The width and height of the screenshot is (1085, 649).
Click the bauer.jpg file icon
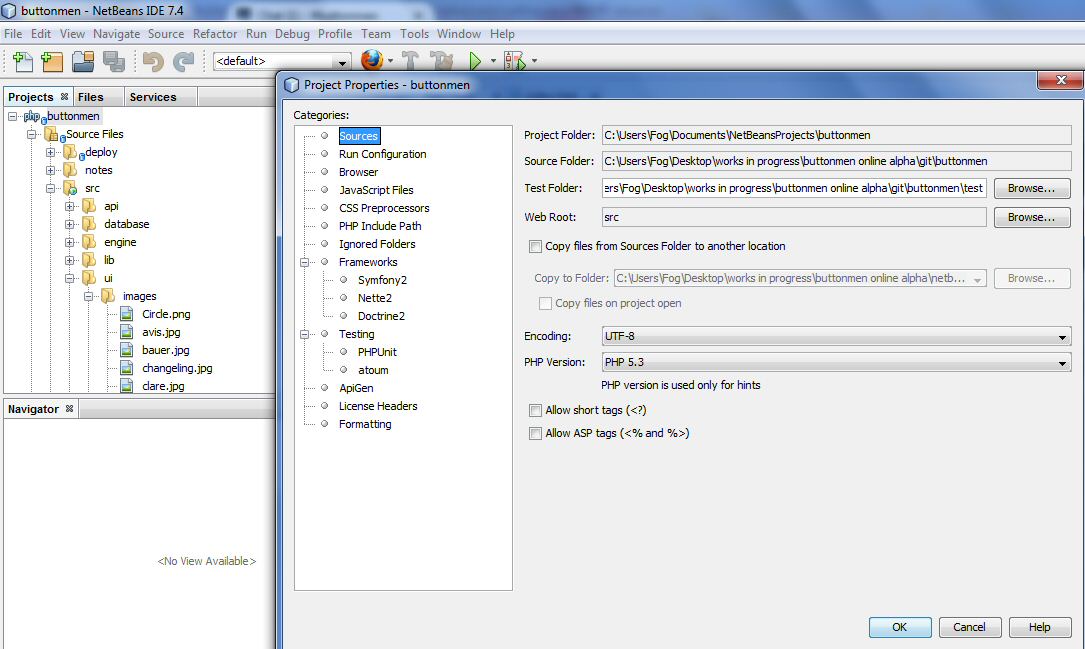click(127, 350)
